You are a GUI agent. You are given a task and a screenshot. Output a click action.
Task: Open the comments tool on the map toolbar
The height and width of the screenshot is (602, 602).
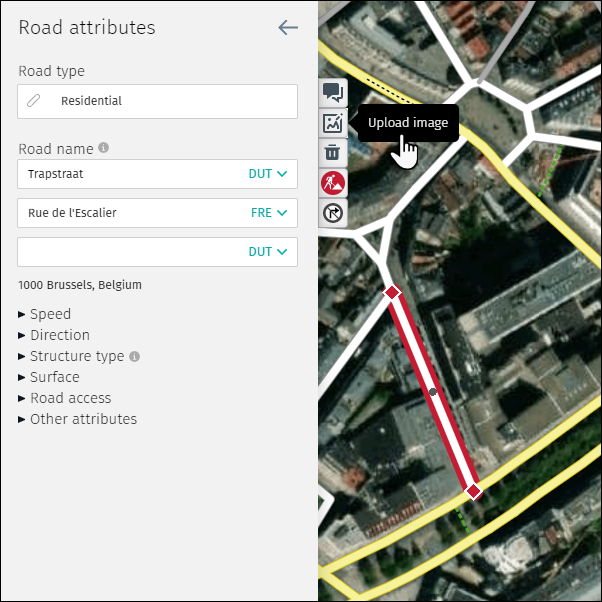pos(333,93)
